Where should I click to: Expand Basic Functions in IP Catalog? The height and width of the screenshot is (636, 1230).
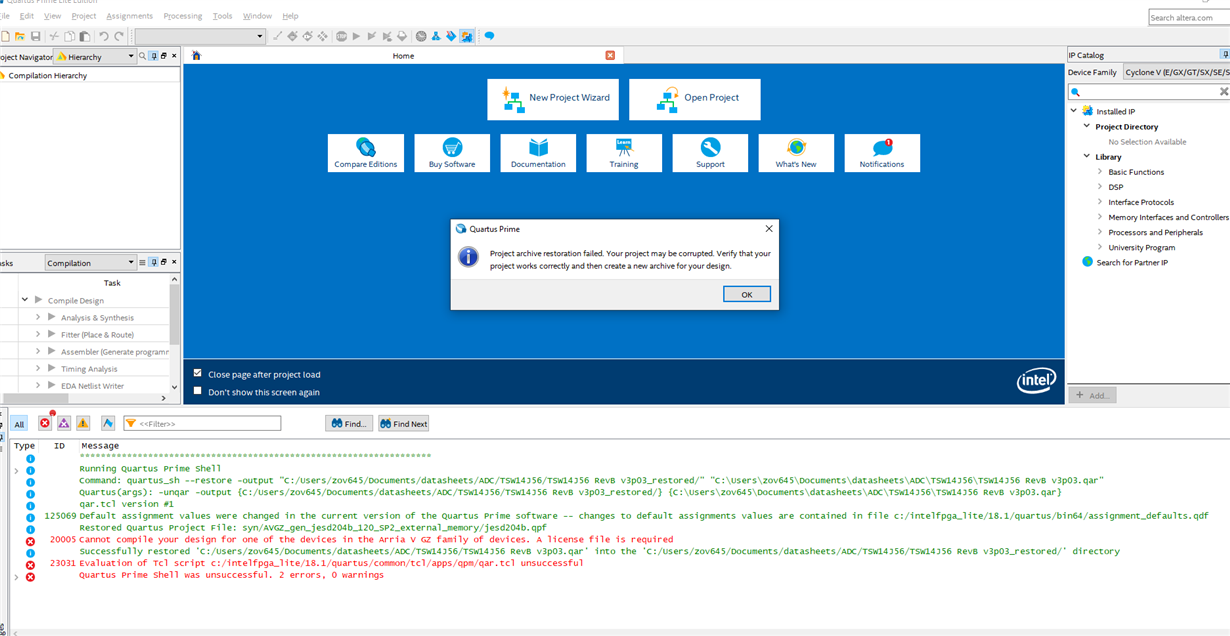point(1100,172)
